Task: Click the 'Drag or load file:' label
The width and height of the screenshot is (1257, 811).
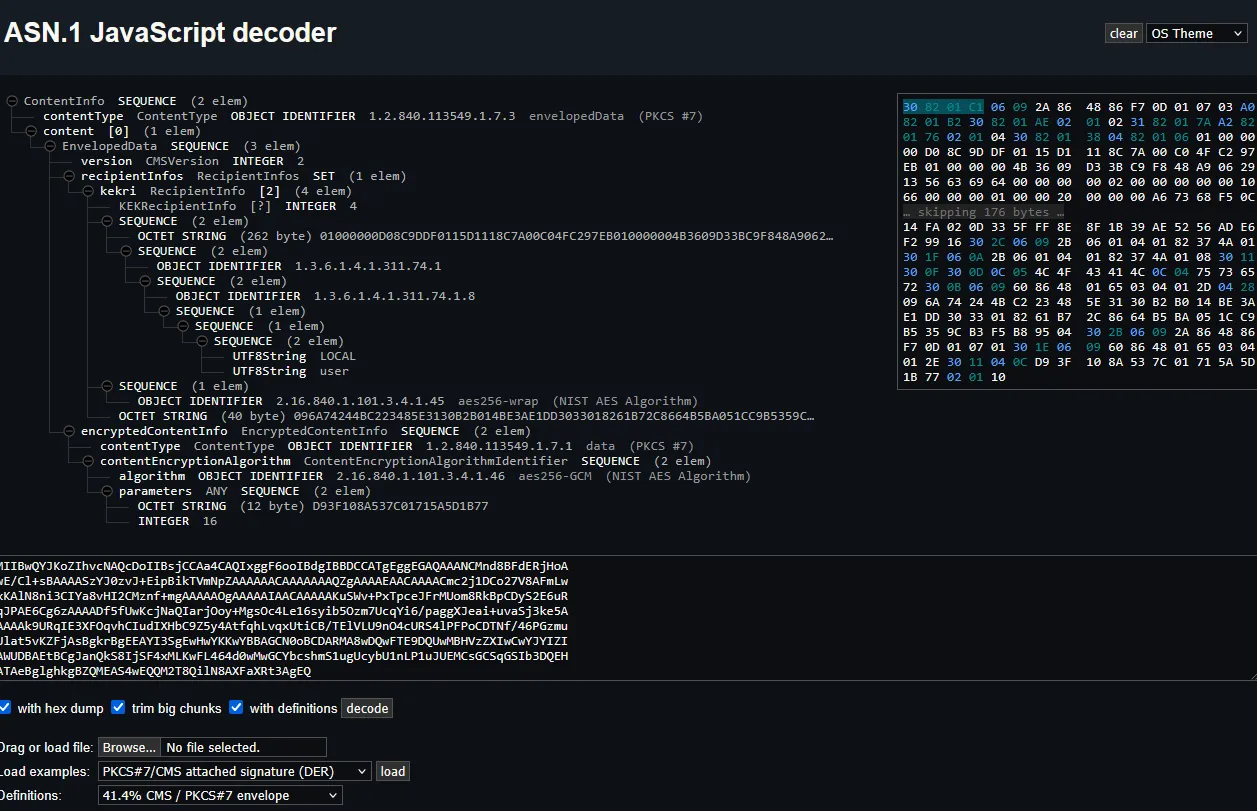Action: coord(46,747)
